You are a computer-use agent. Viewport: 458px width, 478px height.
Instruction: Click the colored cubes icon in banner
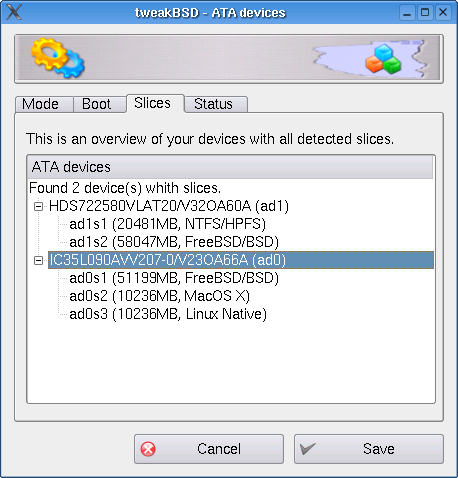[x=383, y=59]
